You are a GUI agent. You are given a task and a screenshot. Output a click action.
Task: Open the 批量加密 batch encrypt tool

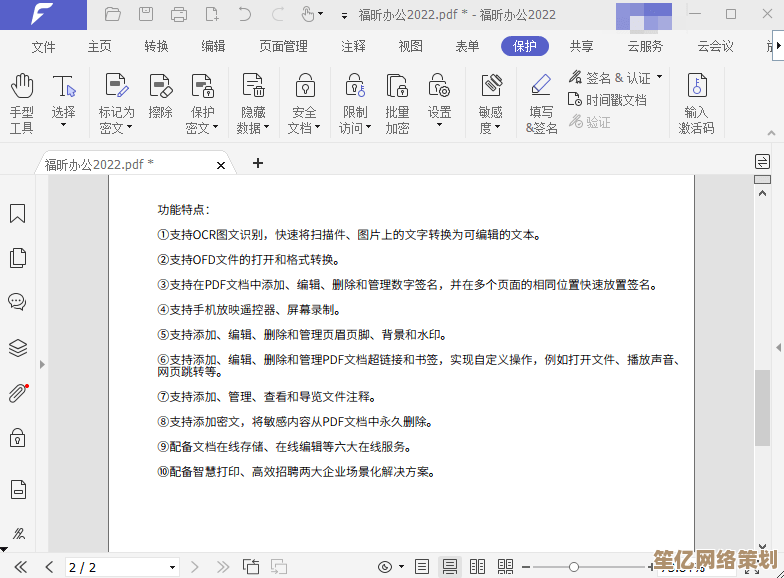click(397, 103)
